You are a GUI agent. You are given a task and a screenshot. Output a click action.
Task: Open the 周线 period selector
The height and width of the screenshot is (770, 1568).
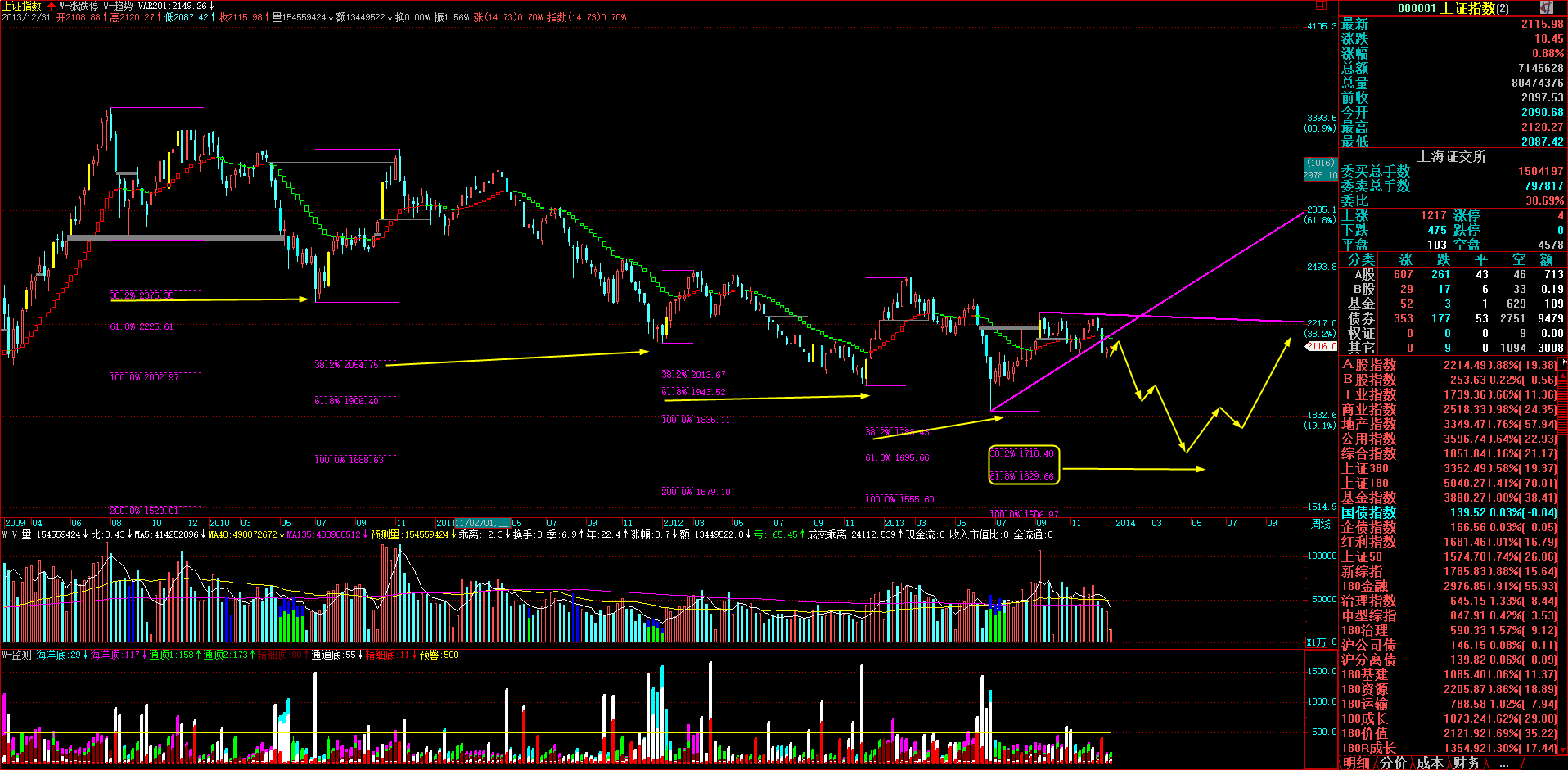[x=1320, y=524]
